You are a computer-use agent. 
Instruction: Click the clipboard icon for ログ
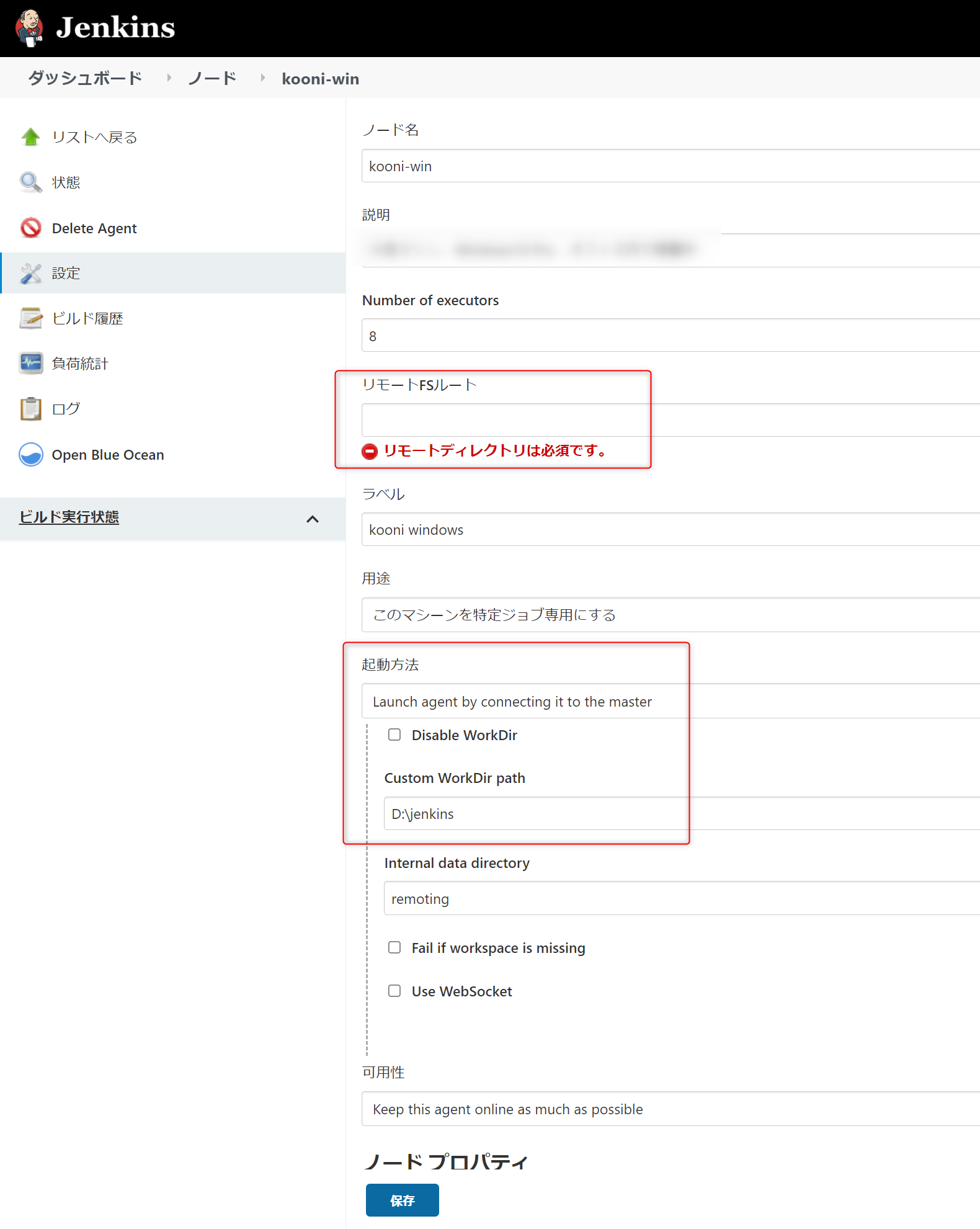pos(30,409)
